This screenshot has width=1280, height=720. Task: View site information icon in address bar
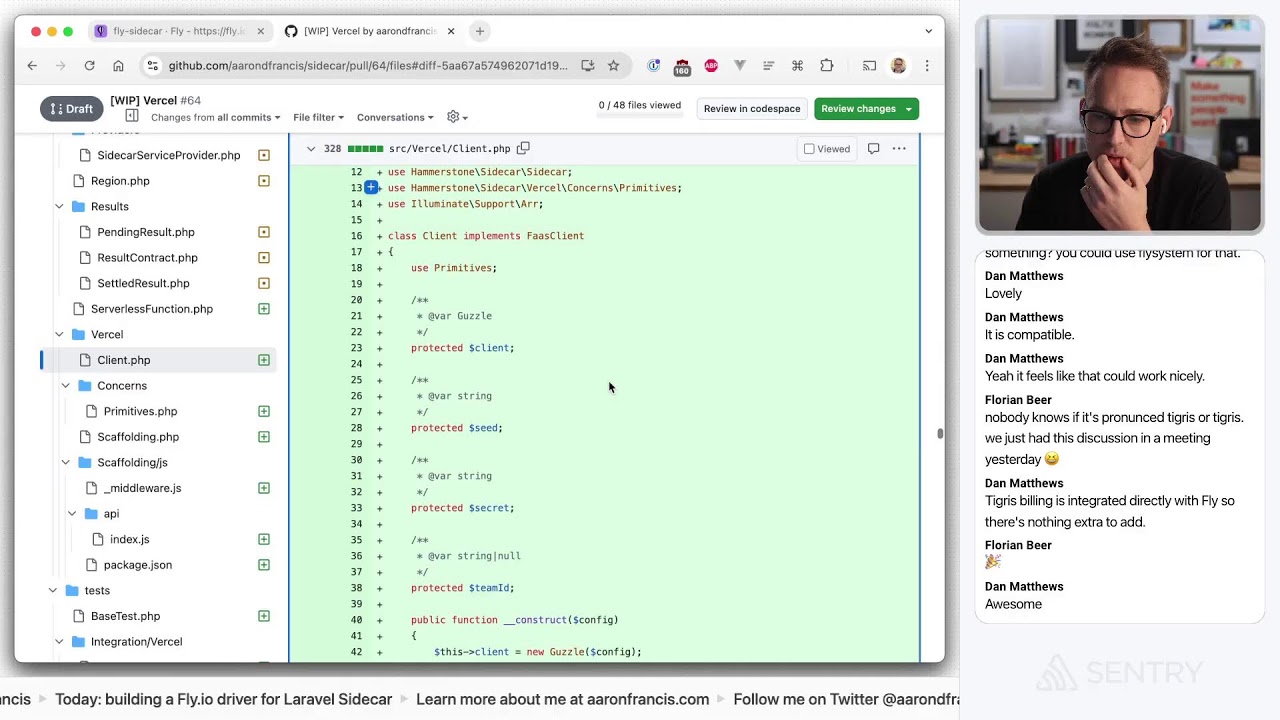[x=152, y=65]
